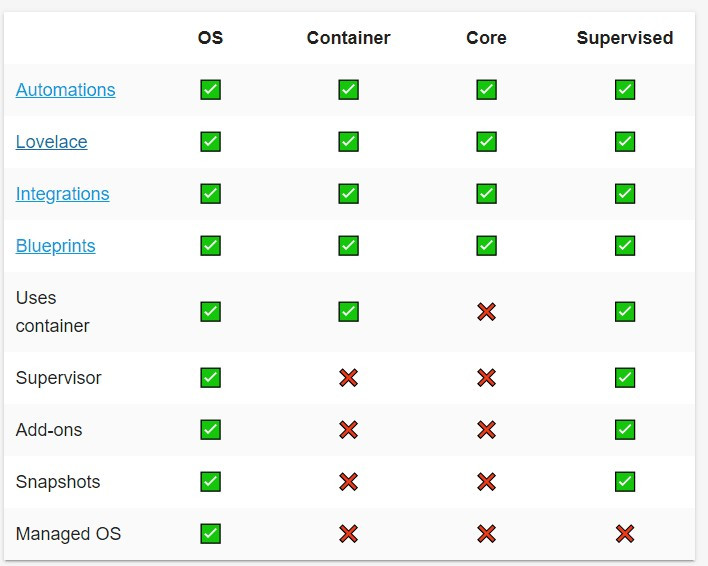The image size is (708, 566).
Task: Open the Blueprints link
Action: pyautogui.click(x=55, y=246)
